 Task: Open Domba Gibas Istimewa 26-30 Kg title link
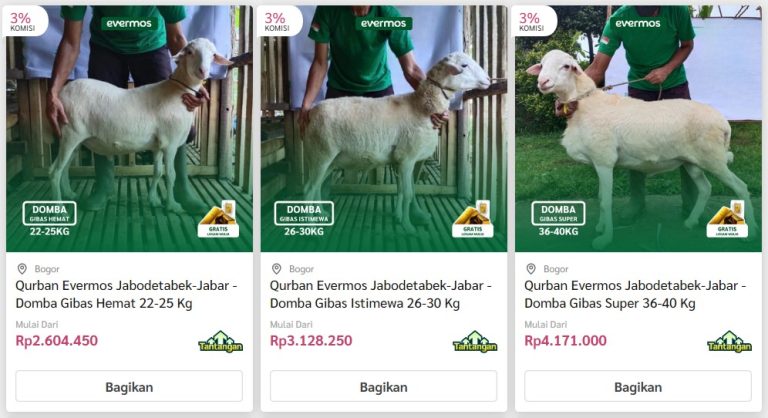pos(381,294)
